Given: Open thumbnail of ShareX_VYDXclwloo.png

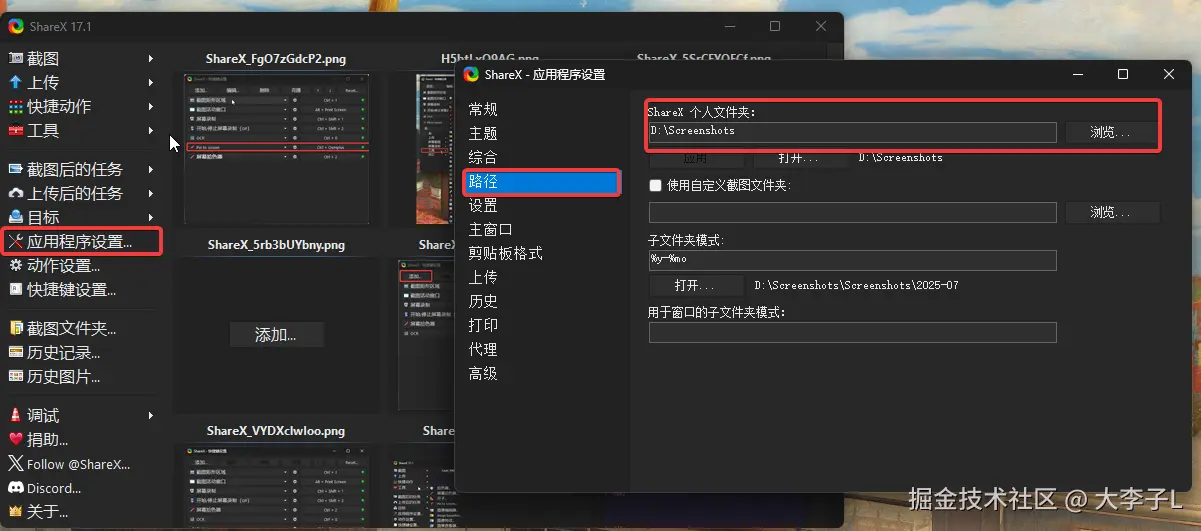Looking at the screenshot, I should tap(277, 485).
